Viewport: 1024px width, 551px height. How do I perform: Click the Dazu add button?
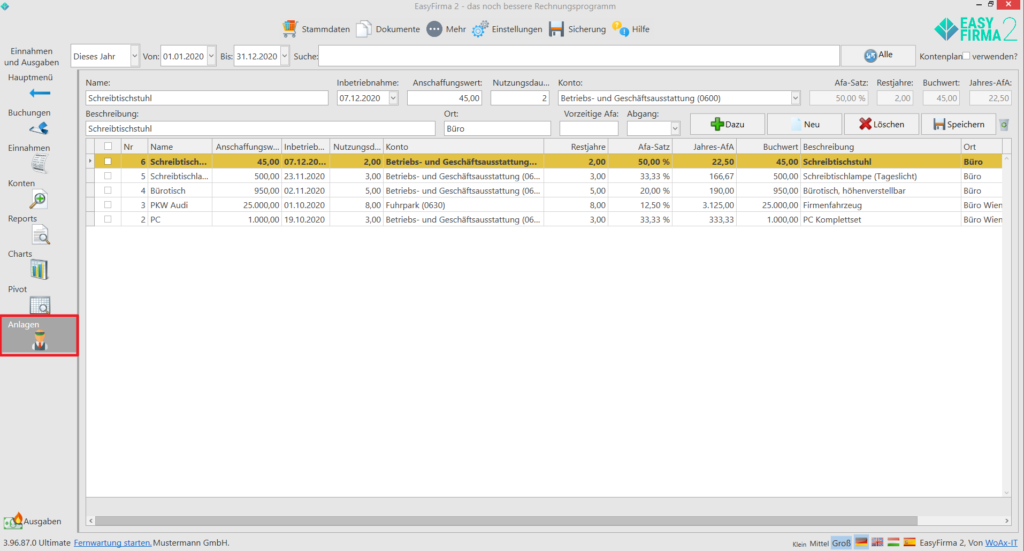point(727,124)
